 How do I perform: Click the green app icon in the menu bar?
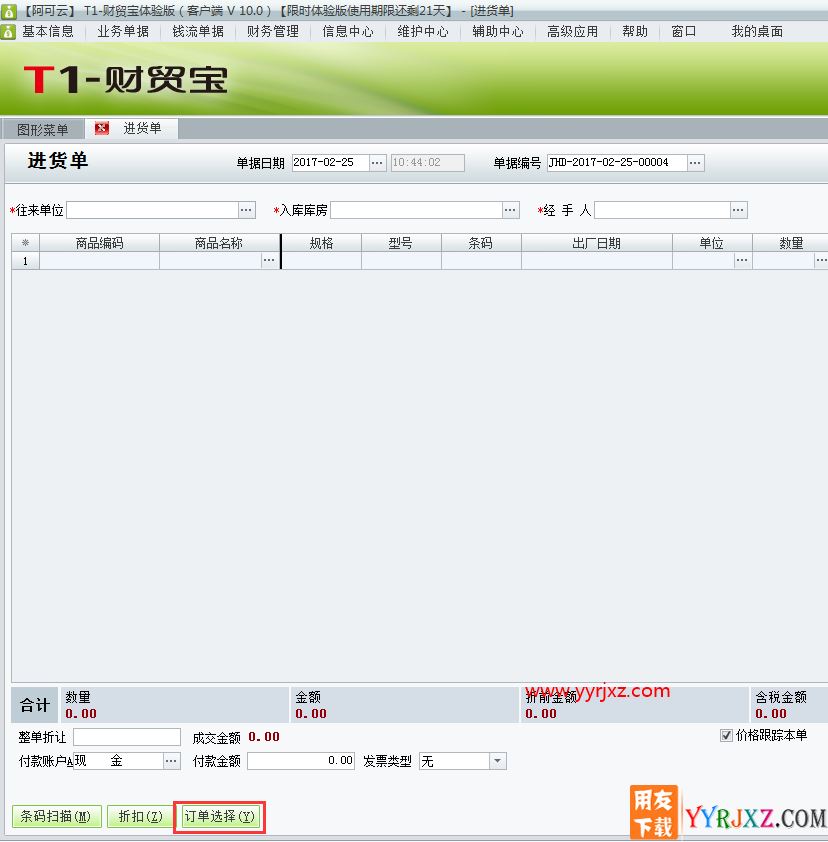click(8, 32)
